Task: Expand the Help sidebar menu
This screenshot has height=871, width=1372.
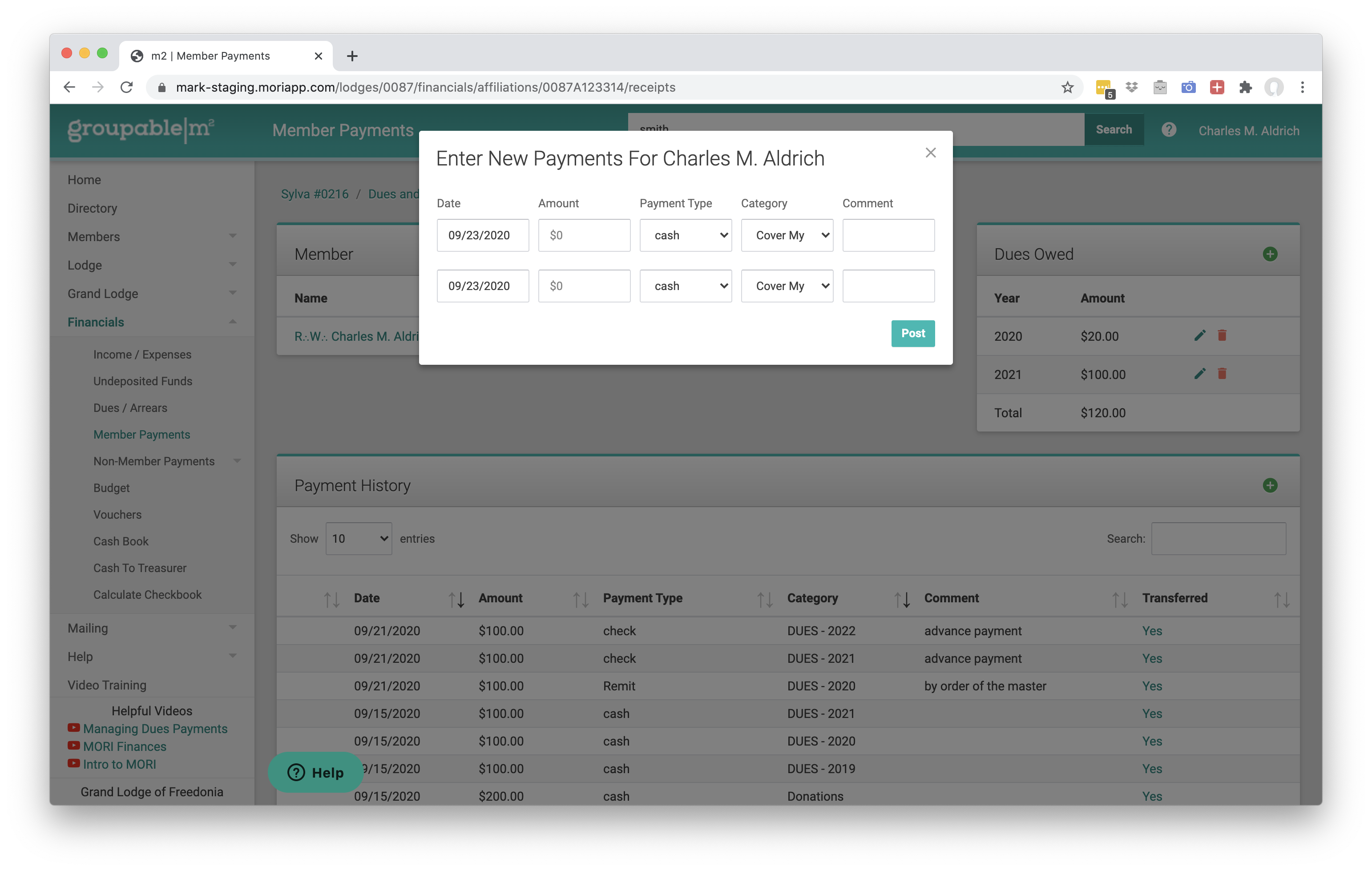Action: coord(152,657)
